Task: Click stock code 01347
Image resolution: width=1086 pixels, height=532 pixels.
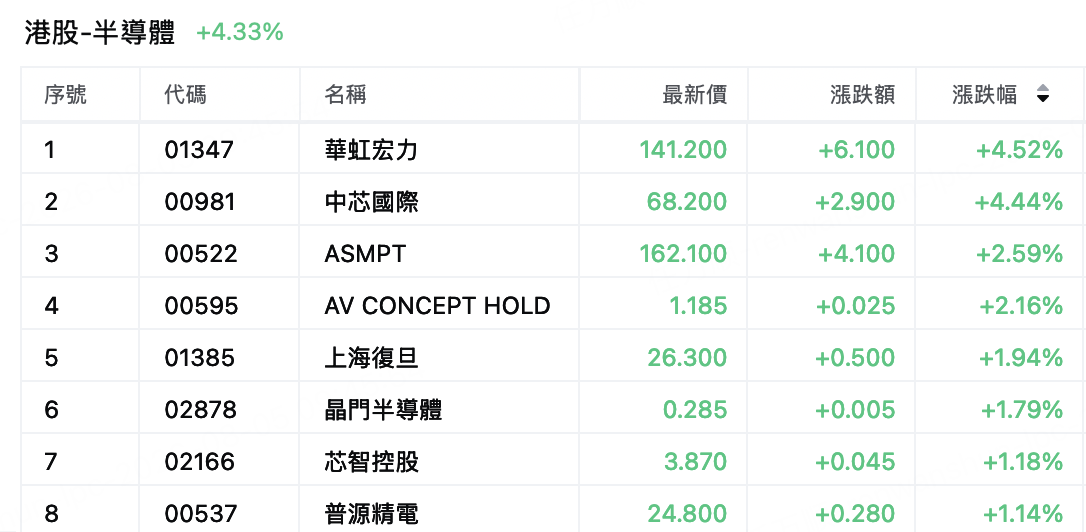Action: click(199, 150)
